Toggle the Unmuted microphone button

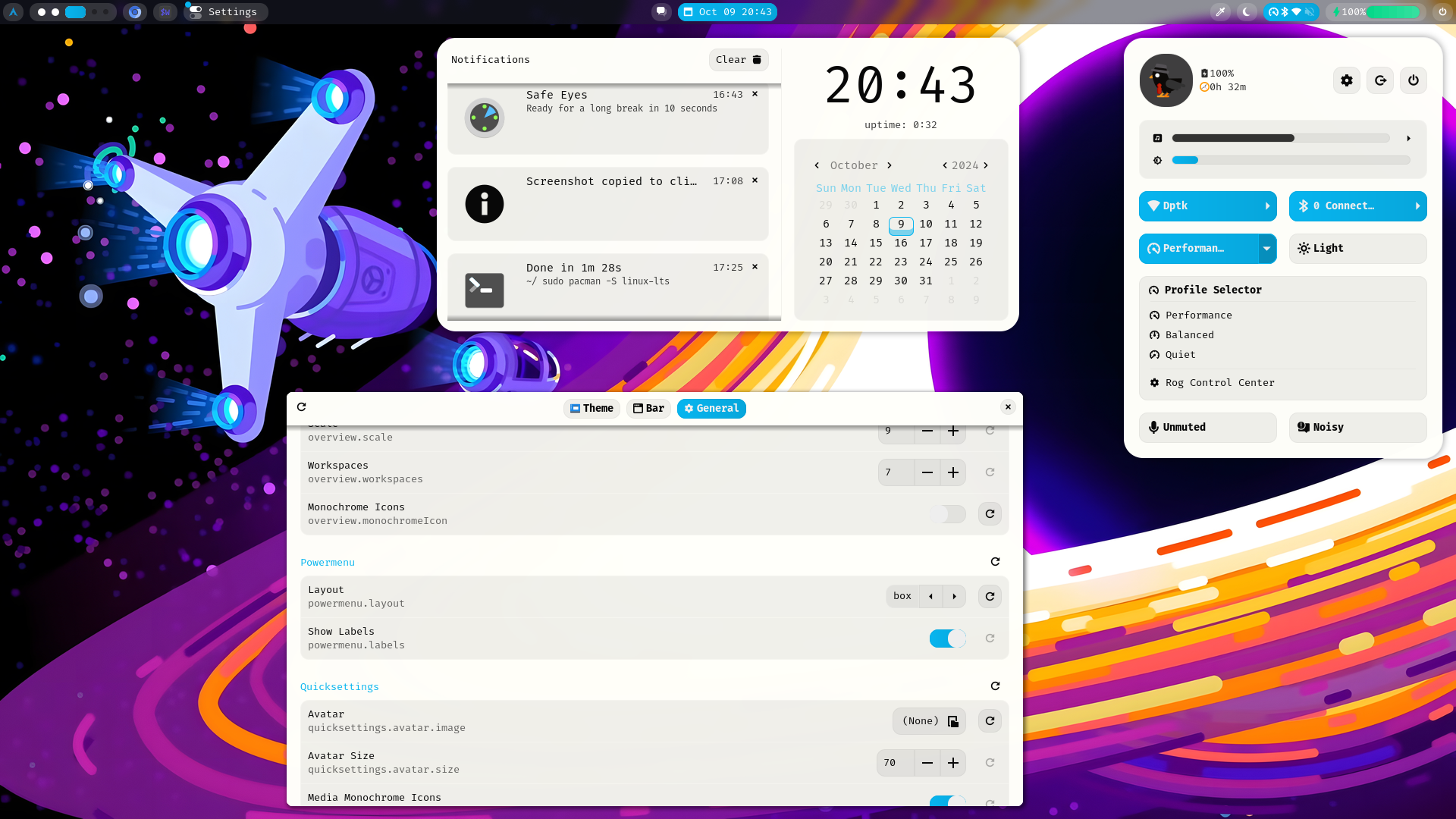click(1207, 428)
